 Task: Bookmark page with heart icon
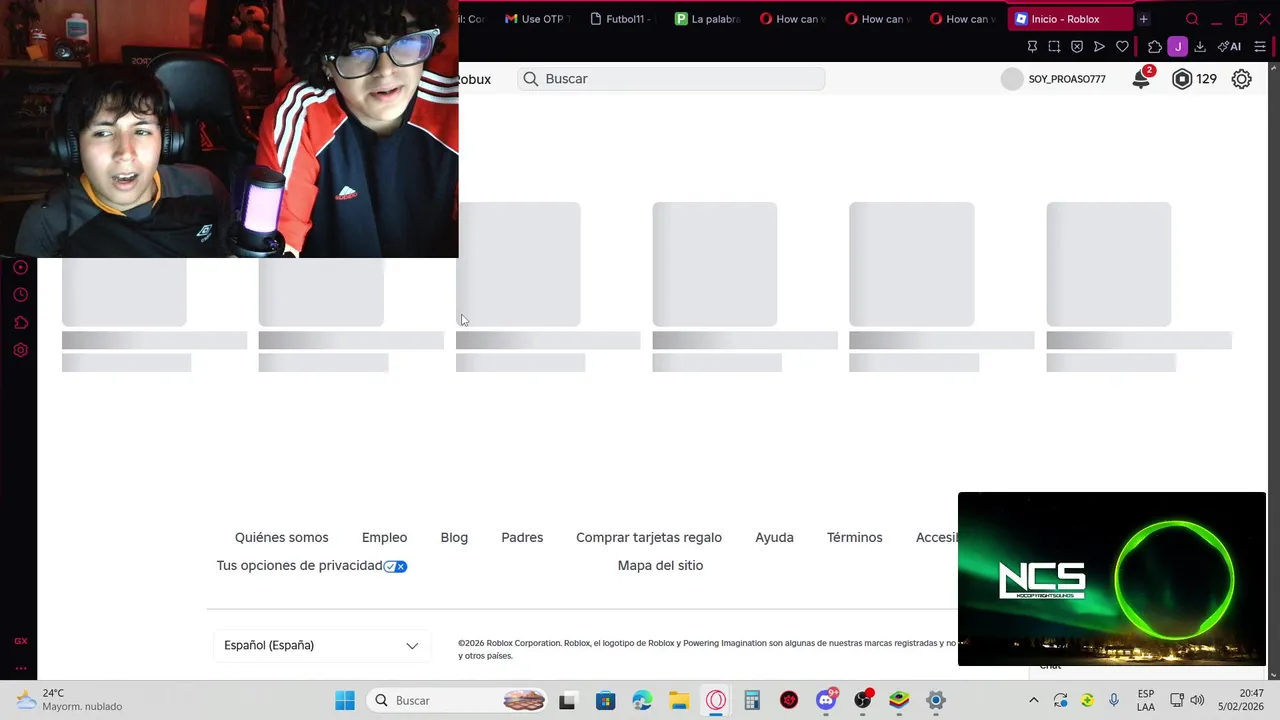[1122, 47]
